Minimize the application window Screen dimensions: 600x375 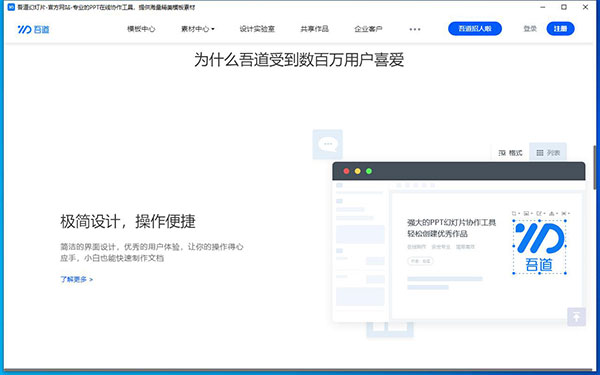(x=543, y=7)
